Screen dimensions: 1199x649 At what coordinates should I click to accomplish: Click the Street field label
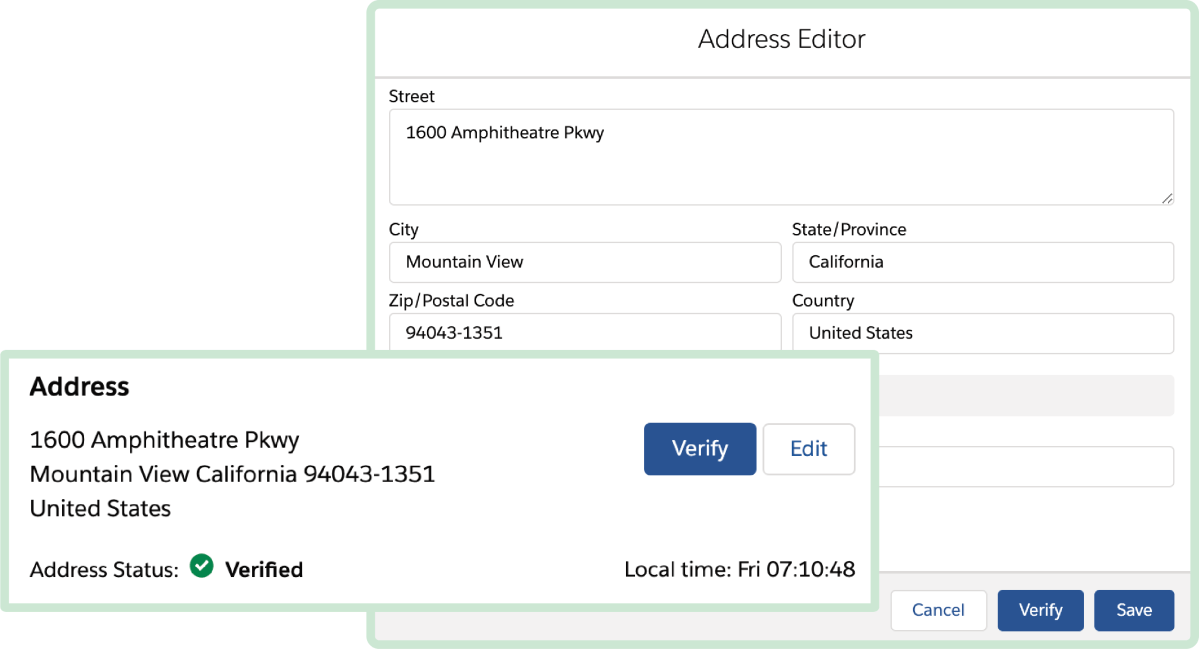point(412,96)
